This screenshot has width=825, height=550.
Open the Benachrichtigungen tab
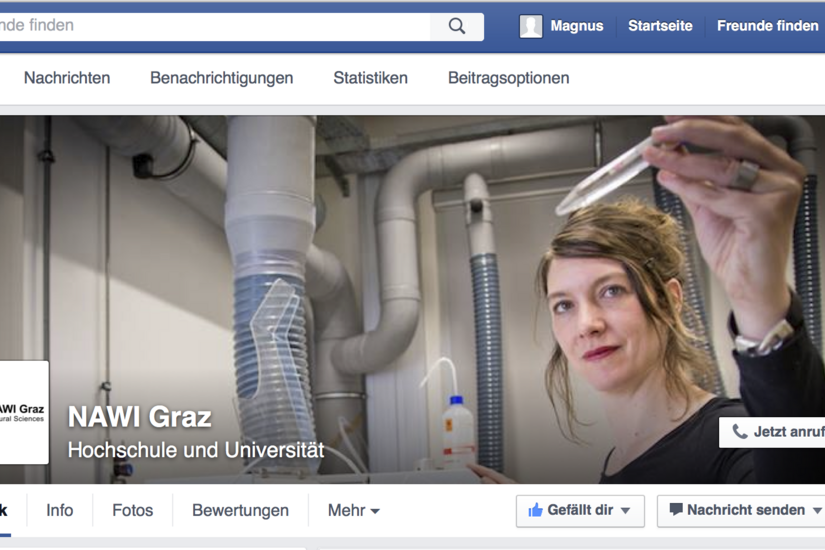click(x=222, y=78)
